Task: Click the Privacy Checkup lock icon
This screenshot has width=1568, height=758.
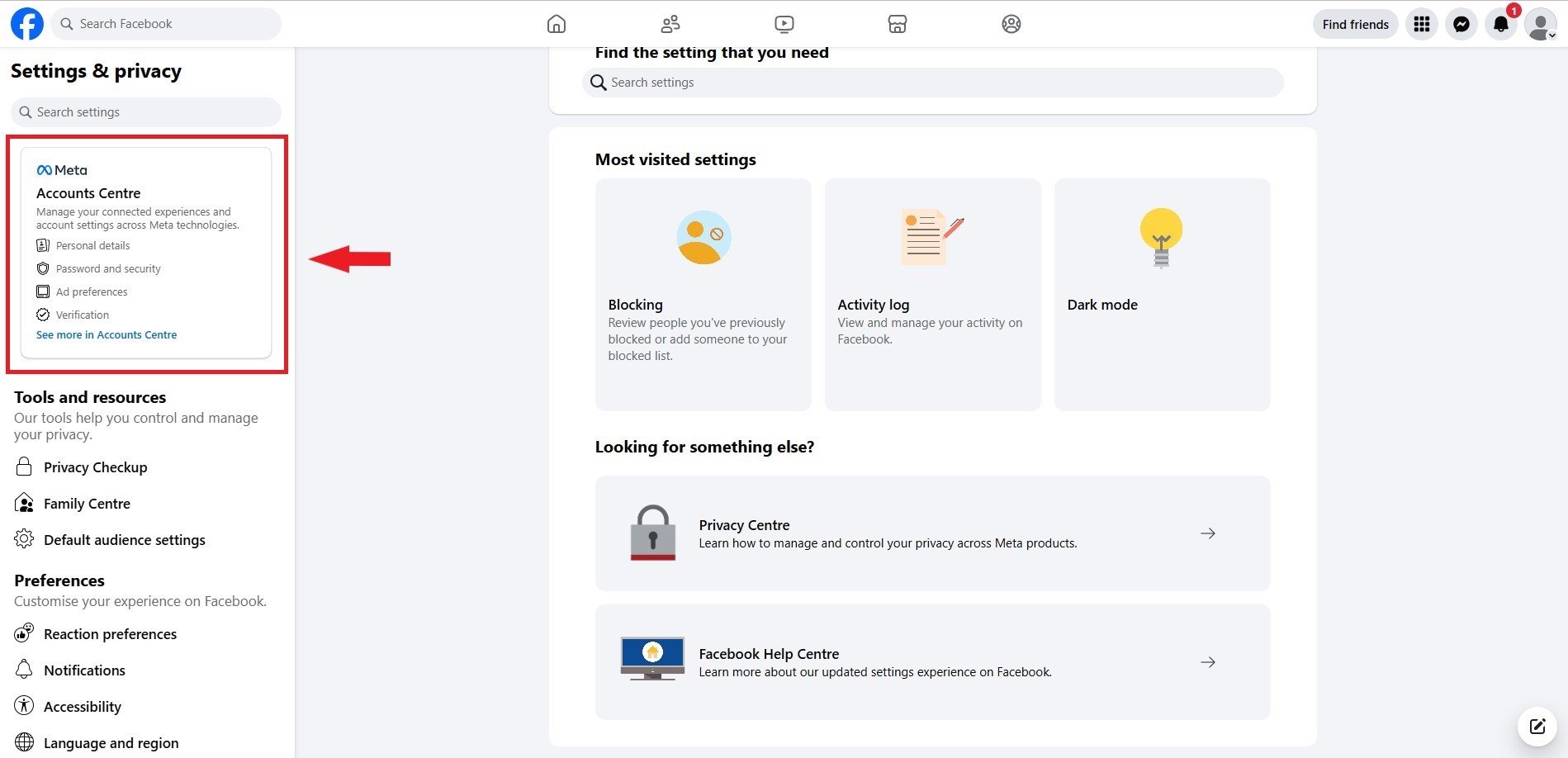Action: tap(24, 467)
